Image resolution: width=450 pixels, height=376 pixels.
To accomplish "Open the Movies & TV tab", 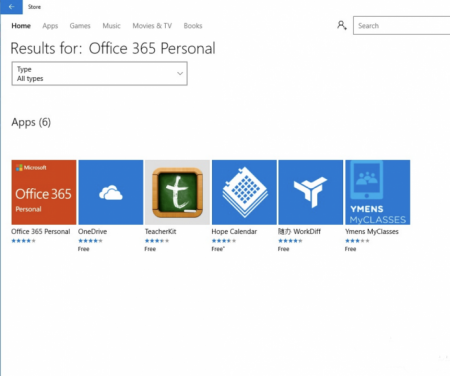I will tap(152, 26).
